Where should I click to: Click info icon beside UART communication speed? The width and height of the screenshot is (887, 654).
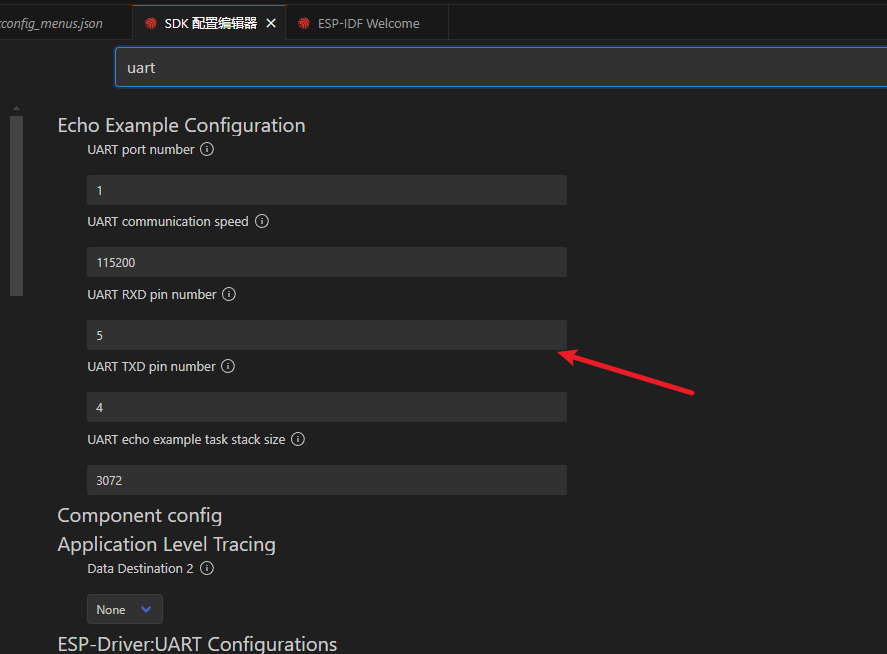point(262,222)
